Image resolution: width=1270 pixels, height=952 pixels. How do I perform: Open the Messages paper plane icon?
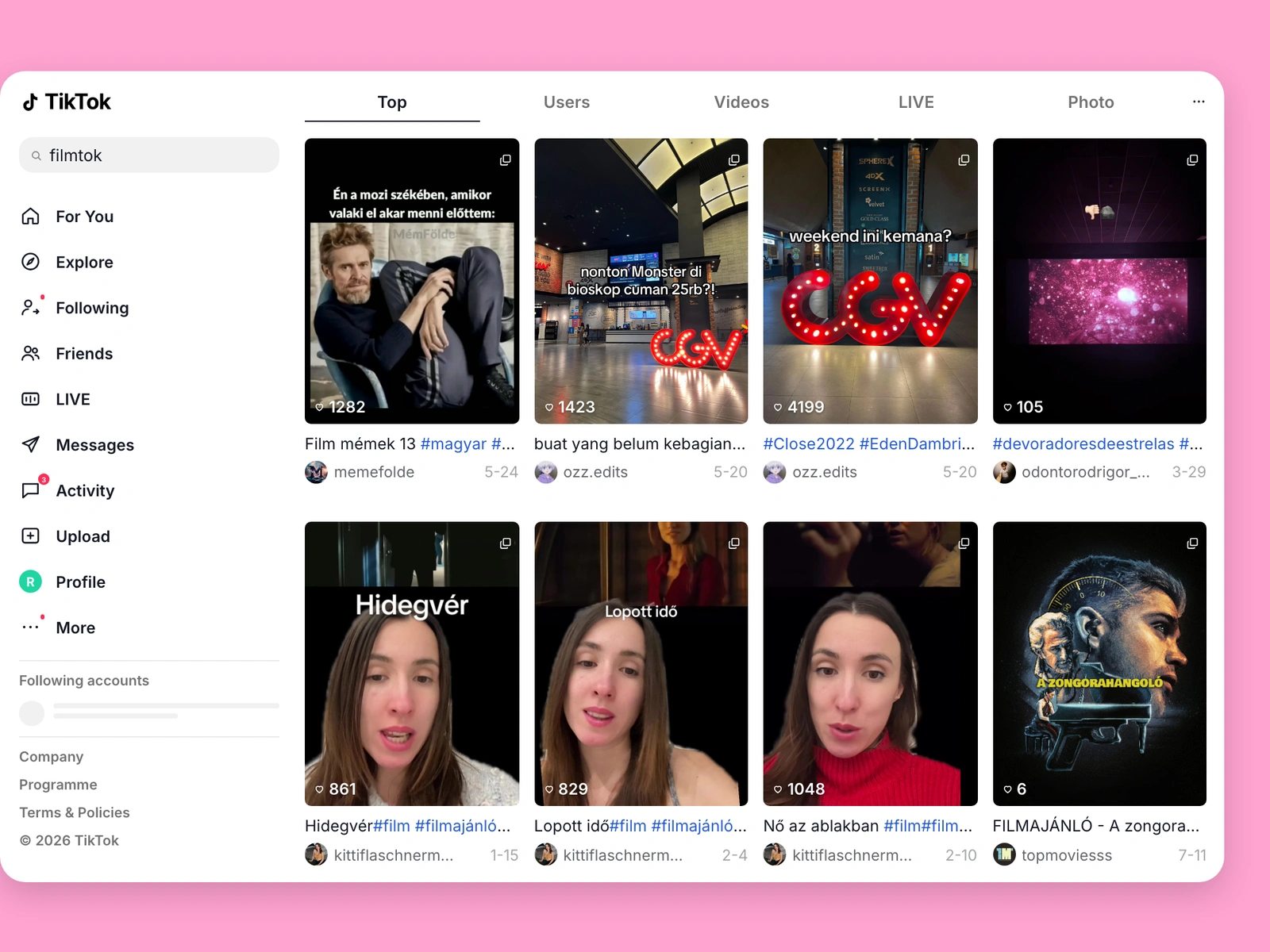coord(30,444)
